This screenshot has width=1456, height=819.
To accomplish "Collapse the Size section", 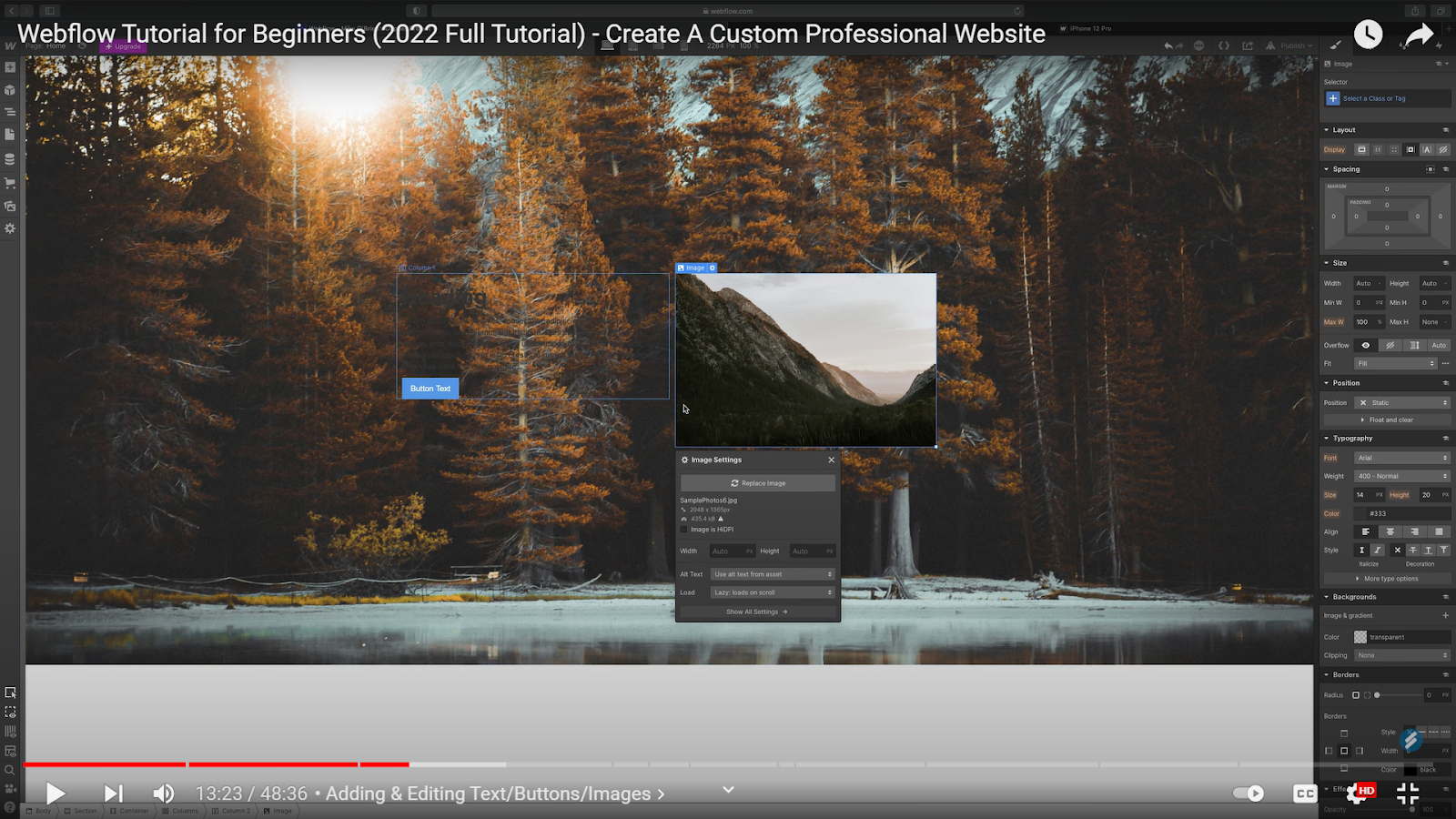I will 1340,263.
